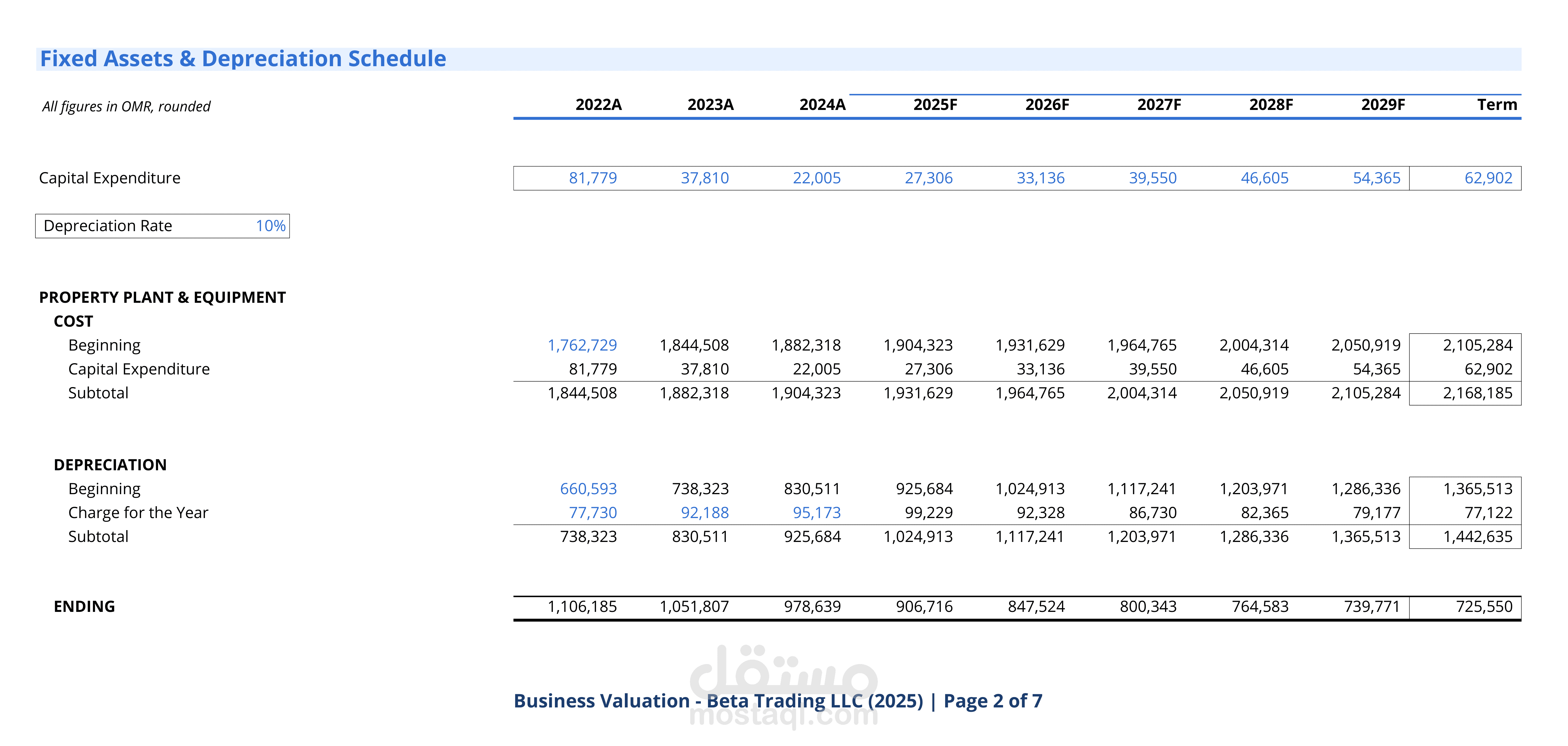Click the PROPERTY PLANT & EQUIPMENT heading

click(x=163, y=297)
